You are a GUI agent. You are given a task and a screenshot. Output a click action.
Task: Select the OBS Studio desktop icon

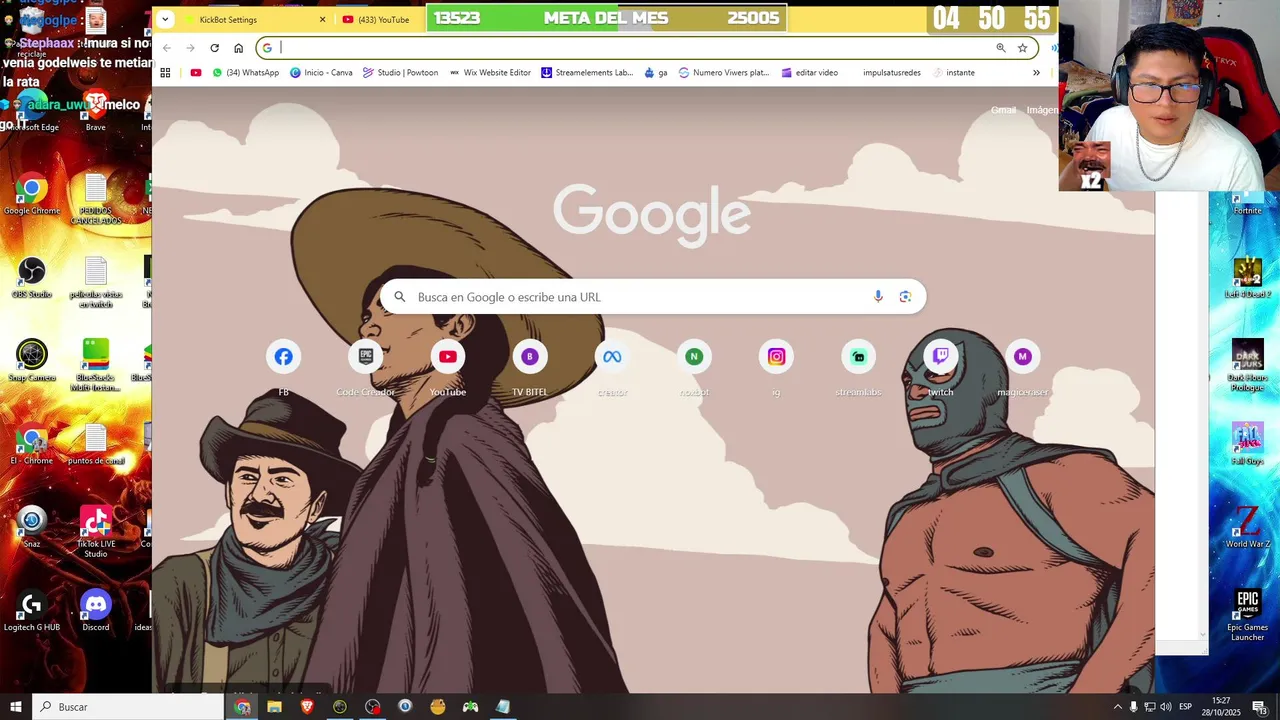[x=32, y=278]
